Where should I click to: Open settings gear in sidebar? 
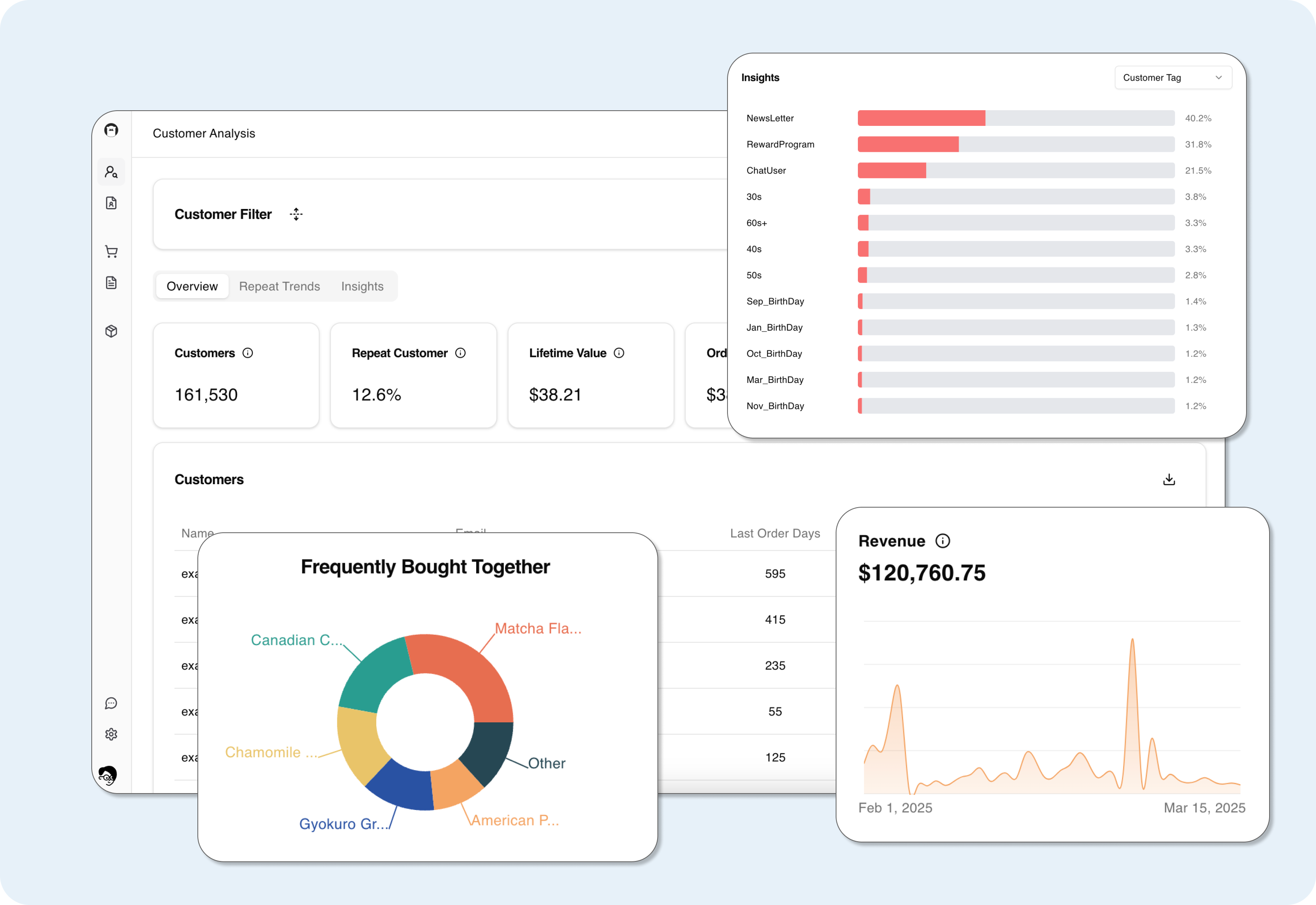click(x=111, y=734)
